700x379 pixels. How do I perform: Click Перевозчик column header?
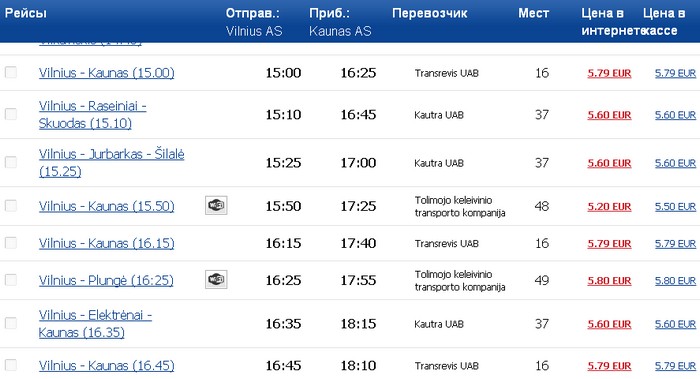(429, 13)
